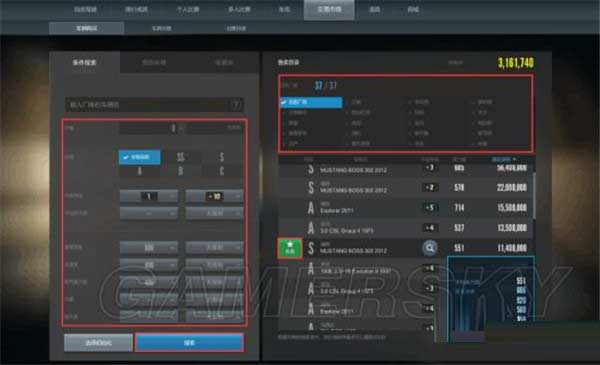Image resolution: width=600 pixels, height=365 pixels.
Task: Click the yellow balance amount 3,161,740
Action: [x=515, y=63]
